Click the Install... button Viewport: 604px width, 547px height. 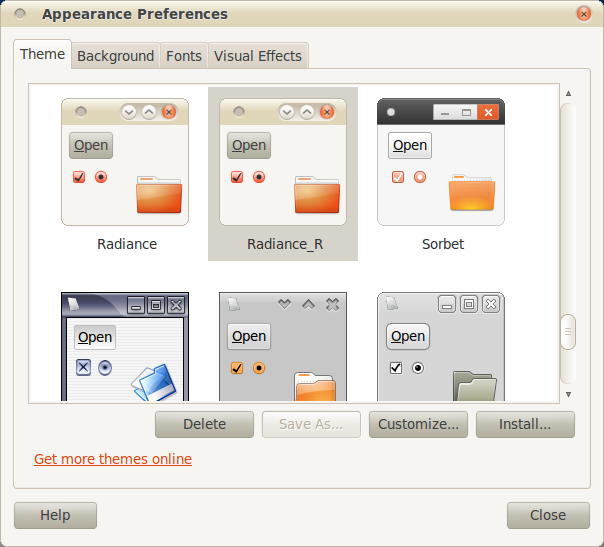[x=525, y=424]
